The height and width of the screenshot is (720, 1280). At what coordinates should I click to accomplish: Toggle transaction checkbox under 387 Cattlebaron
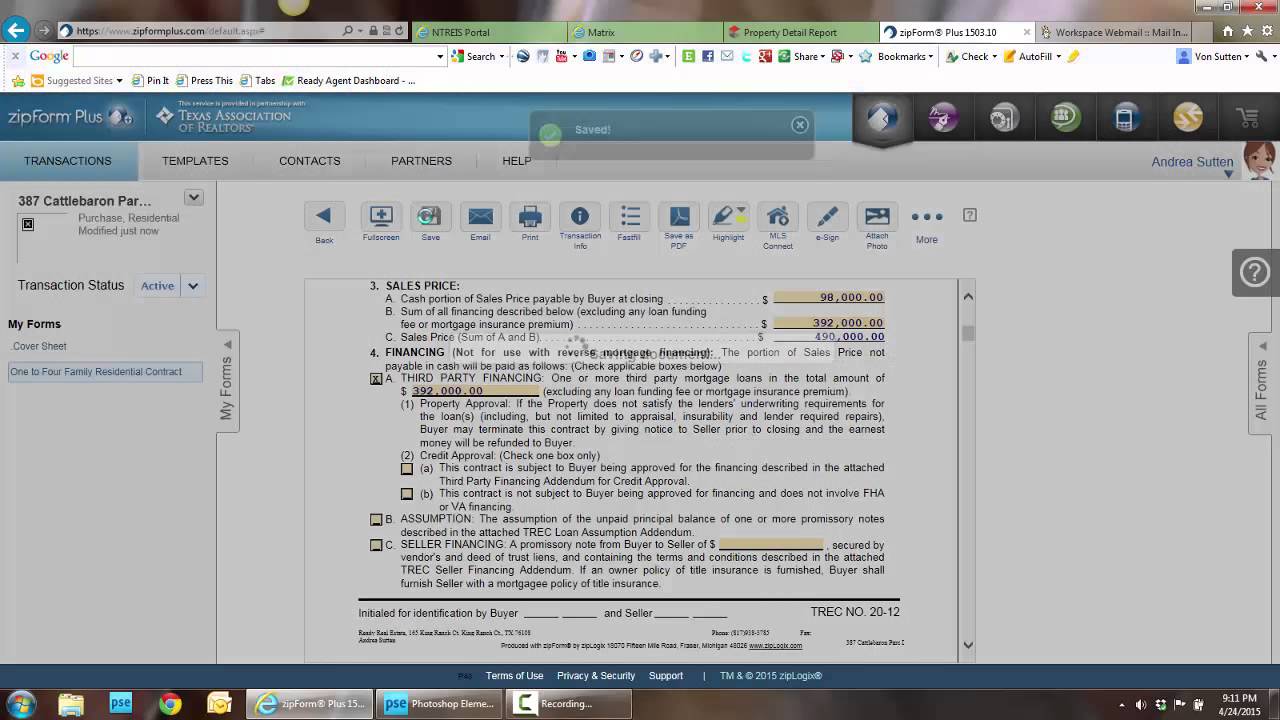[28, 224]
